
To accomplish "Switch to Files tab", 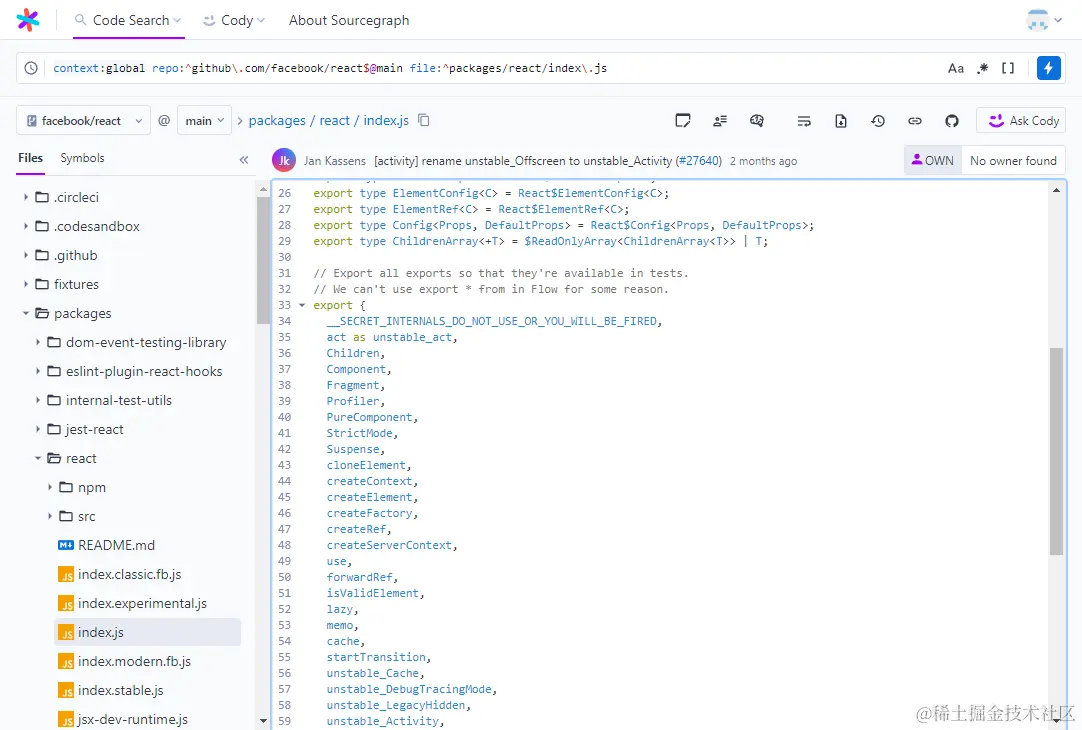I will [x=30, y=158].
